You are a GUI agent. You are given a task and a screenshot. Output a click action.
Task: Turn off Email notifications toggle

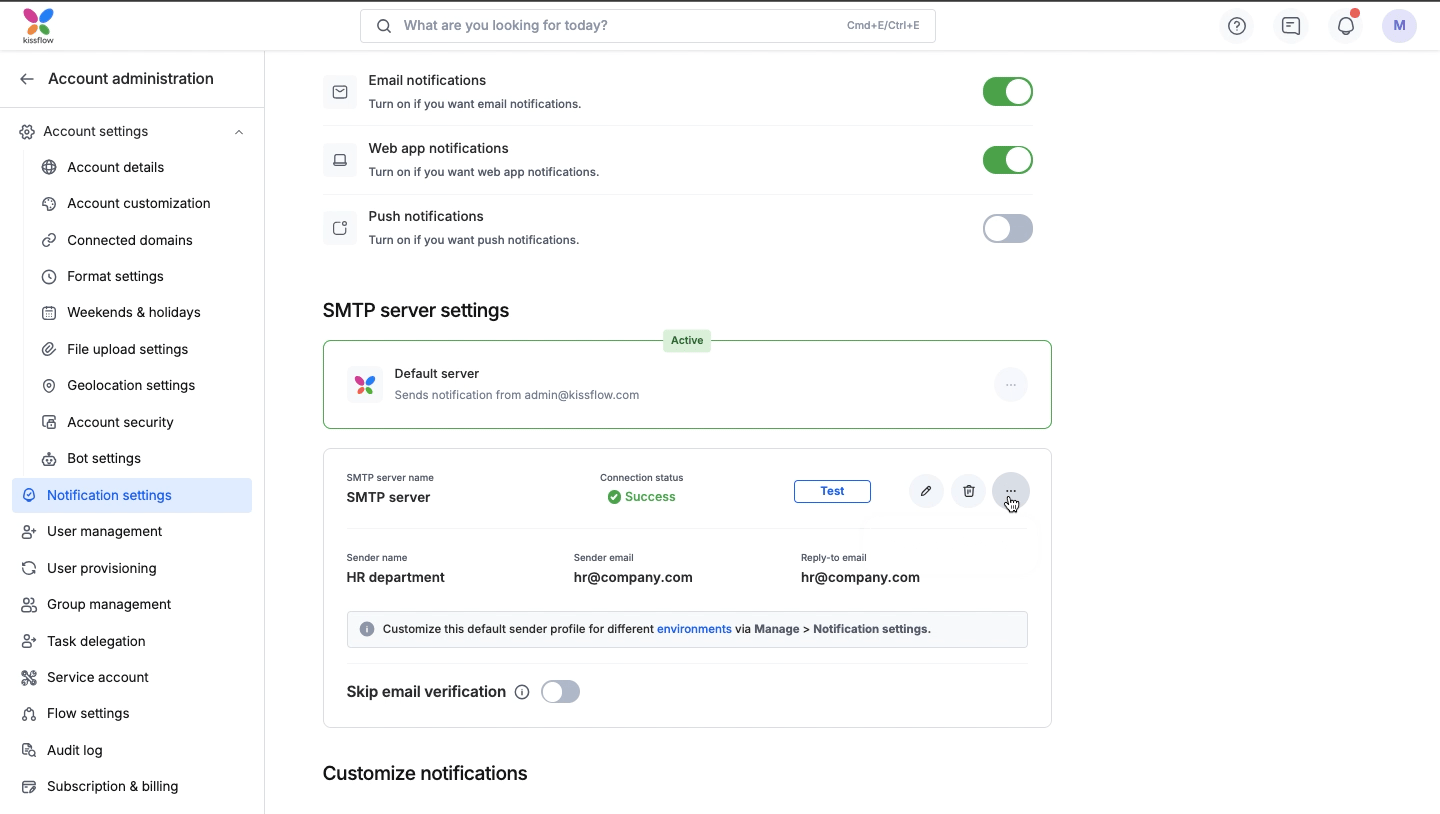(x=1007, y=92)
